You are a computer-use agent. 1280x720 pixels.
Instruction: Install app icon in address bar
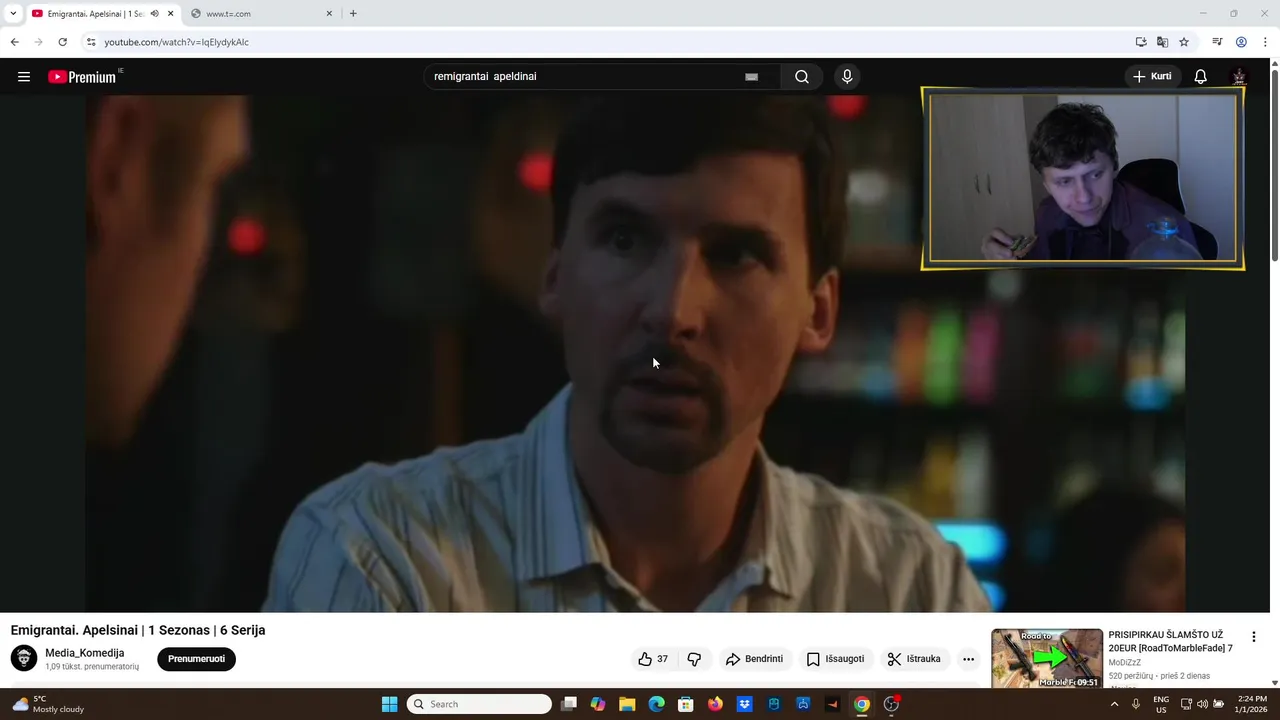1141,42
